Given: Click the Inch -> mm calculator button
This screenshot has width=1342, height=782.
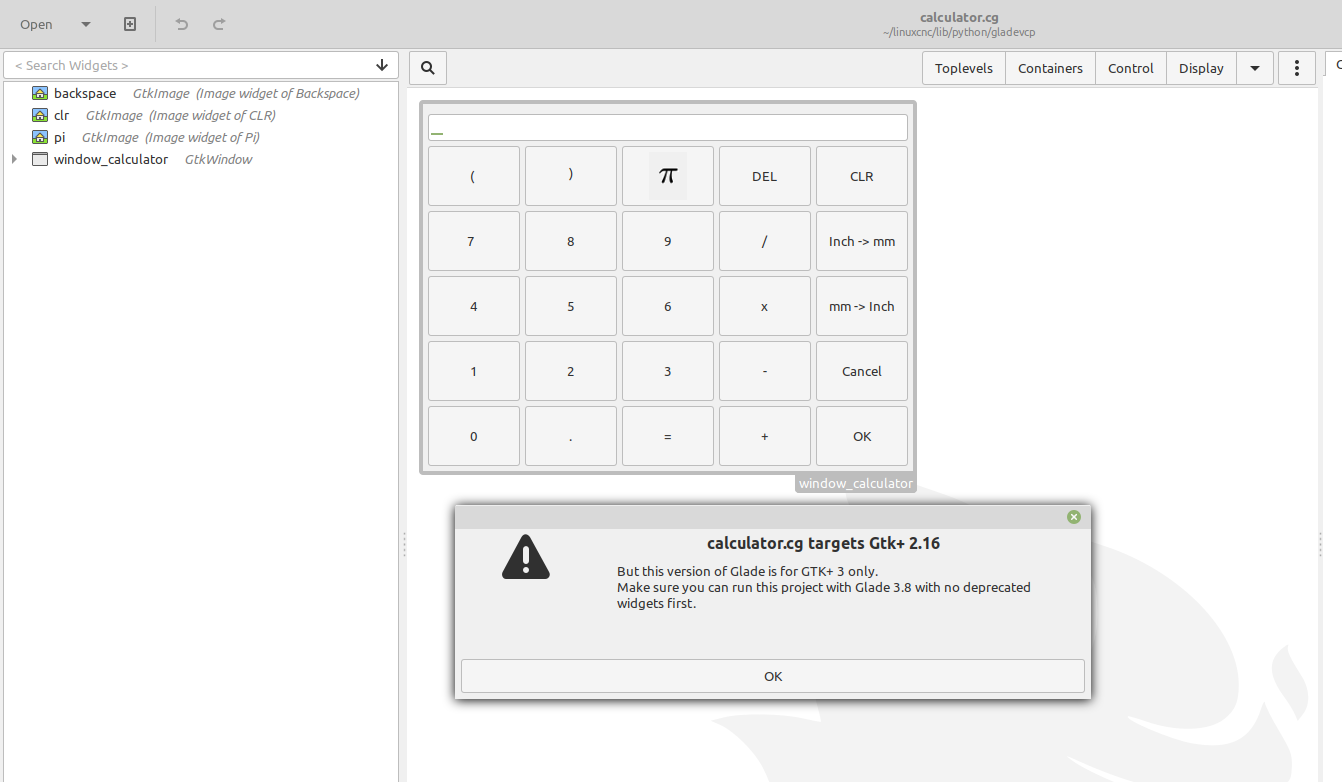Looking at the screenshot, I should 861,241.
